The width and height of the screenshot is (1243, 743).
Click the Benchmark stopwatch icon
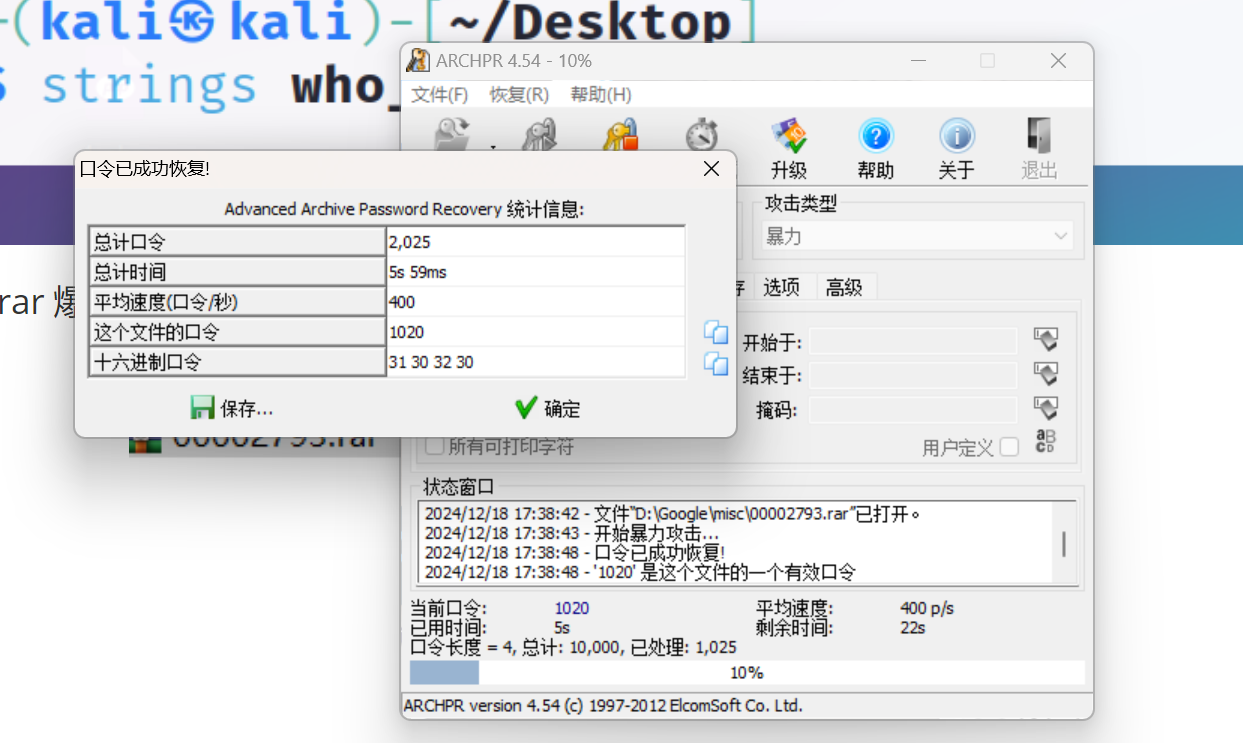703,134
